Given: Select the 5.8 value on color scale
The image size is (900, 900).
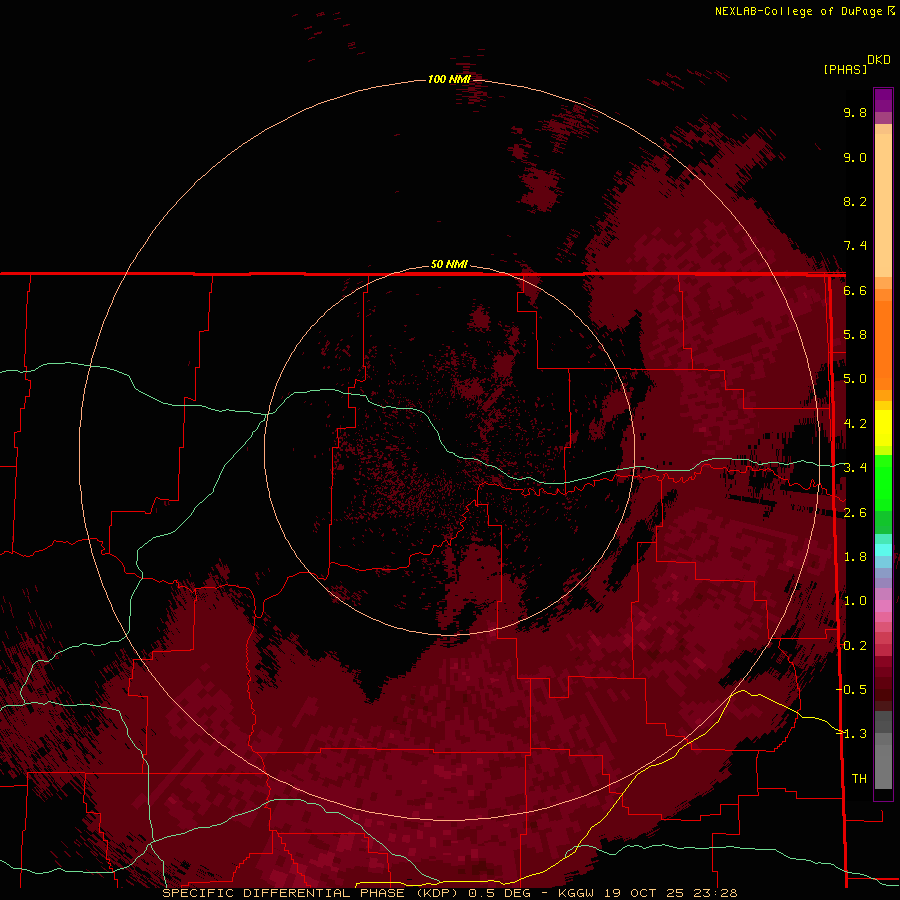Looking at the screenshot, I should coord(855,335).
